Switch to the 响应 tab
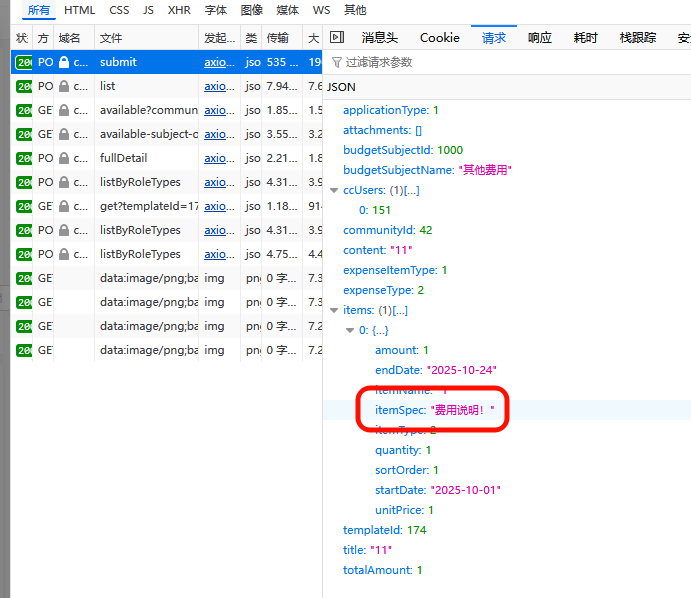Viewport: 691px width, 598px height. point(539,38)
